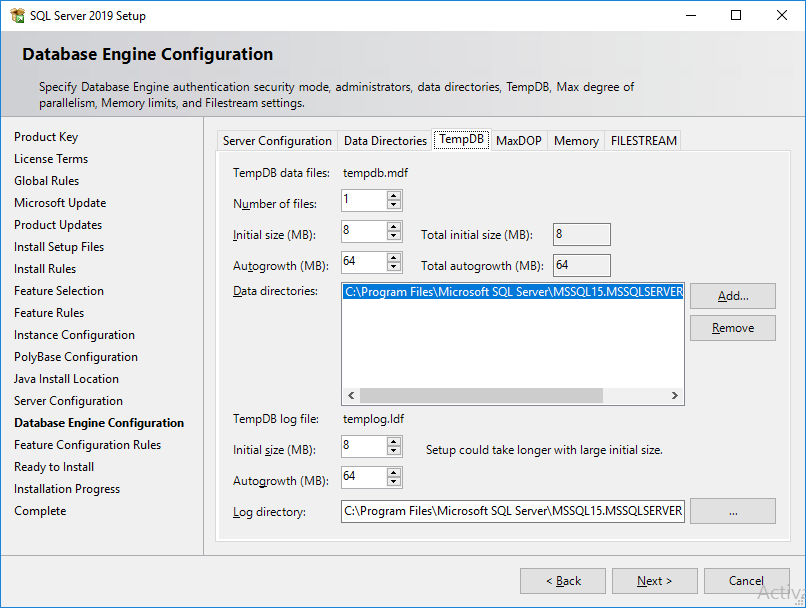This screenshot has width=806, height=608.
Task: Click Complete step in sidebar
Action: (x=40, y=511)
